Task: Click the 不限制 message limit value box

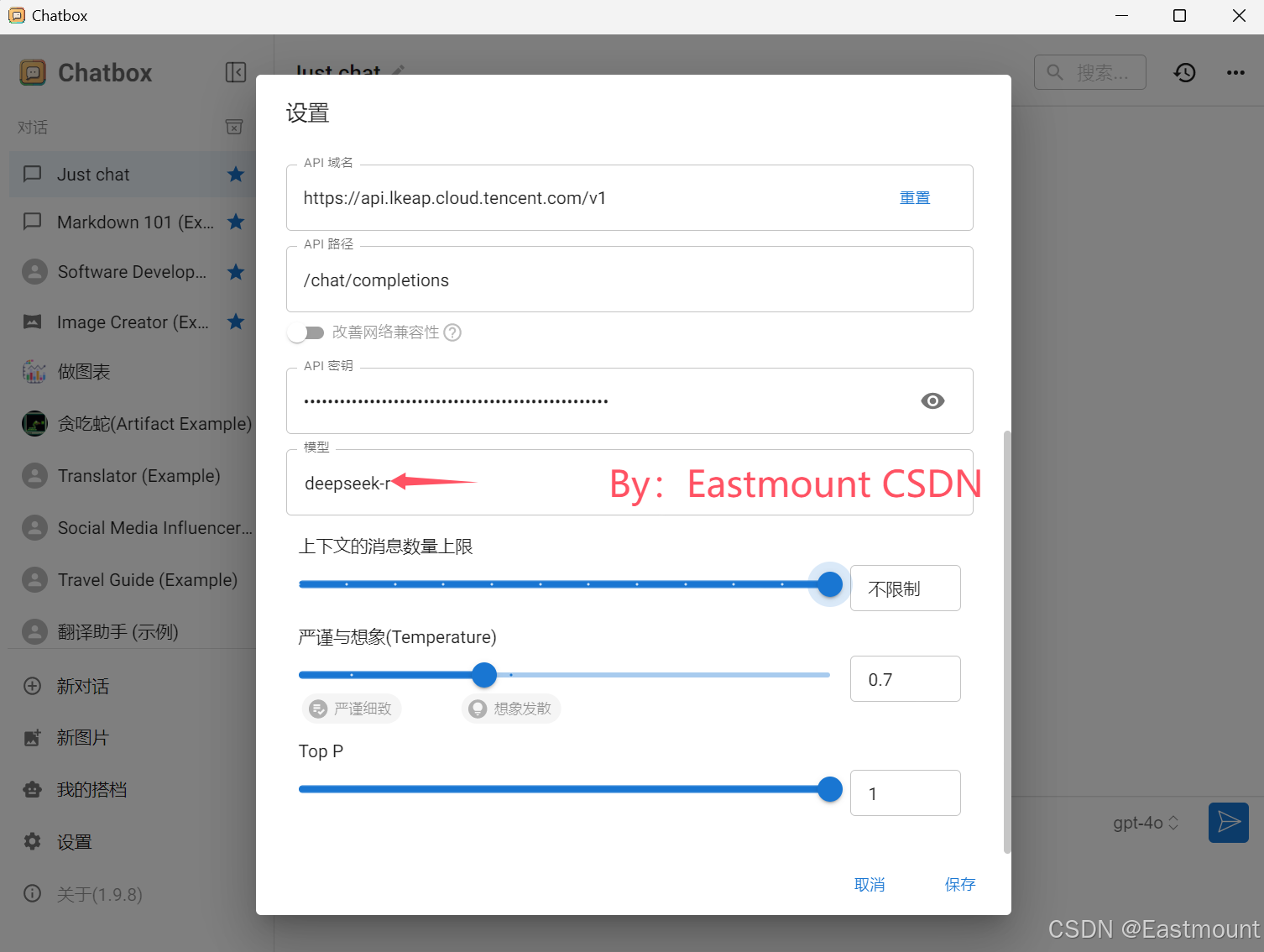Action: point(906,588)
